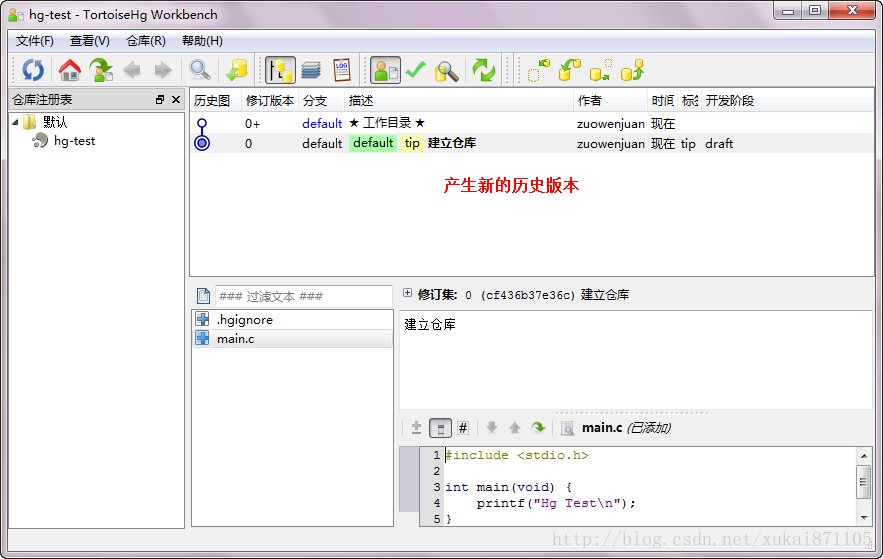883x559 pixels.
Task: Click the file list status filter icon
Action: coord(203,296)
